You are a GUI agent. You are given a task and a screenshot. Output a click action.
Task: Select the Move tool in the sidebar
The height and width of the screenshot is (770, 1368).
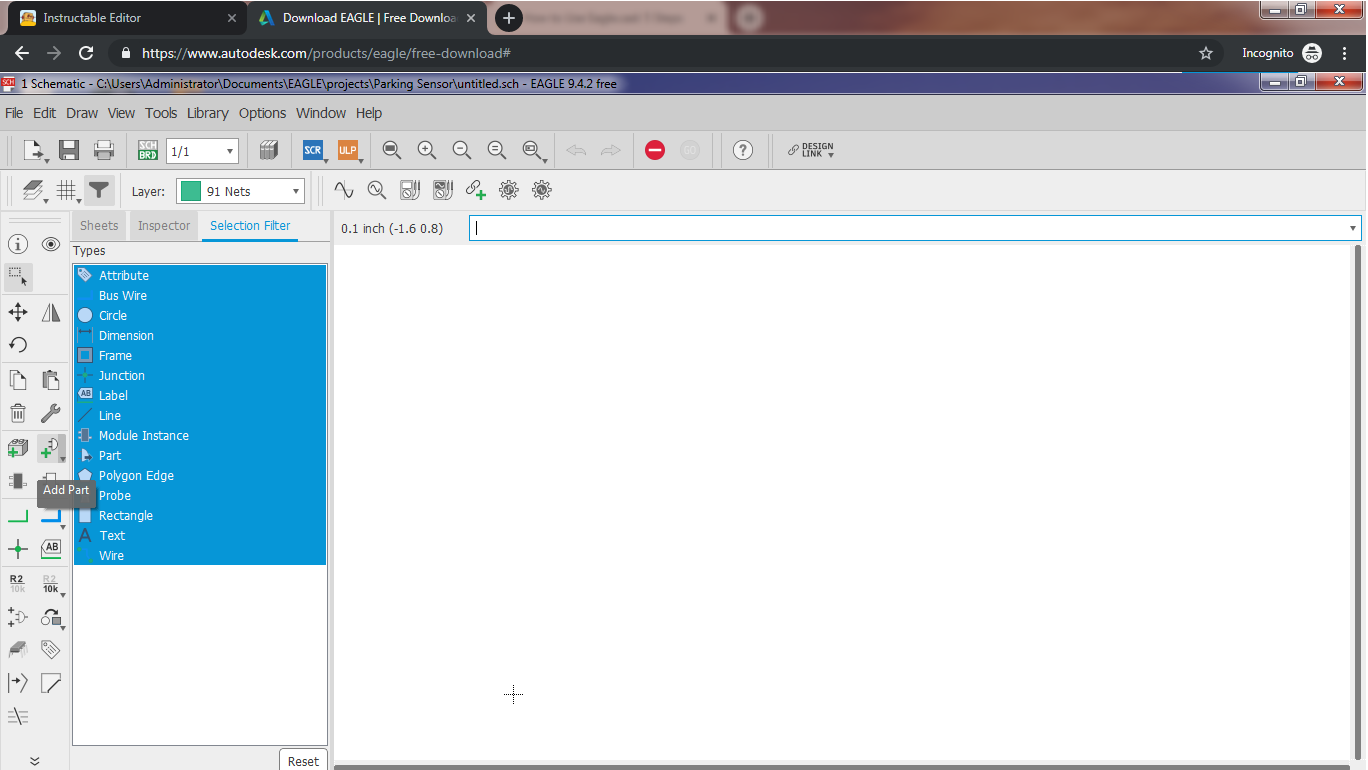pyautogui.click(x=18, y=313)
